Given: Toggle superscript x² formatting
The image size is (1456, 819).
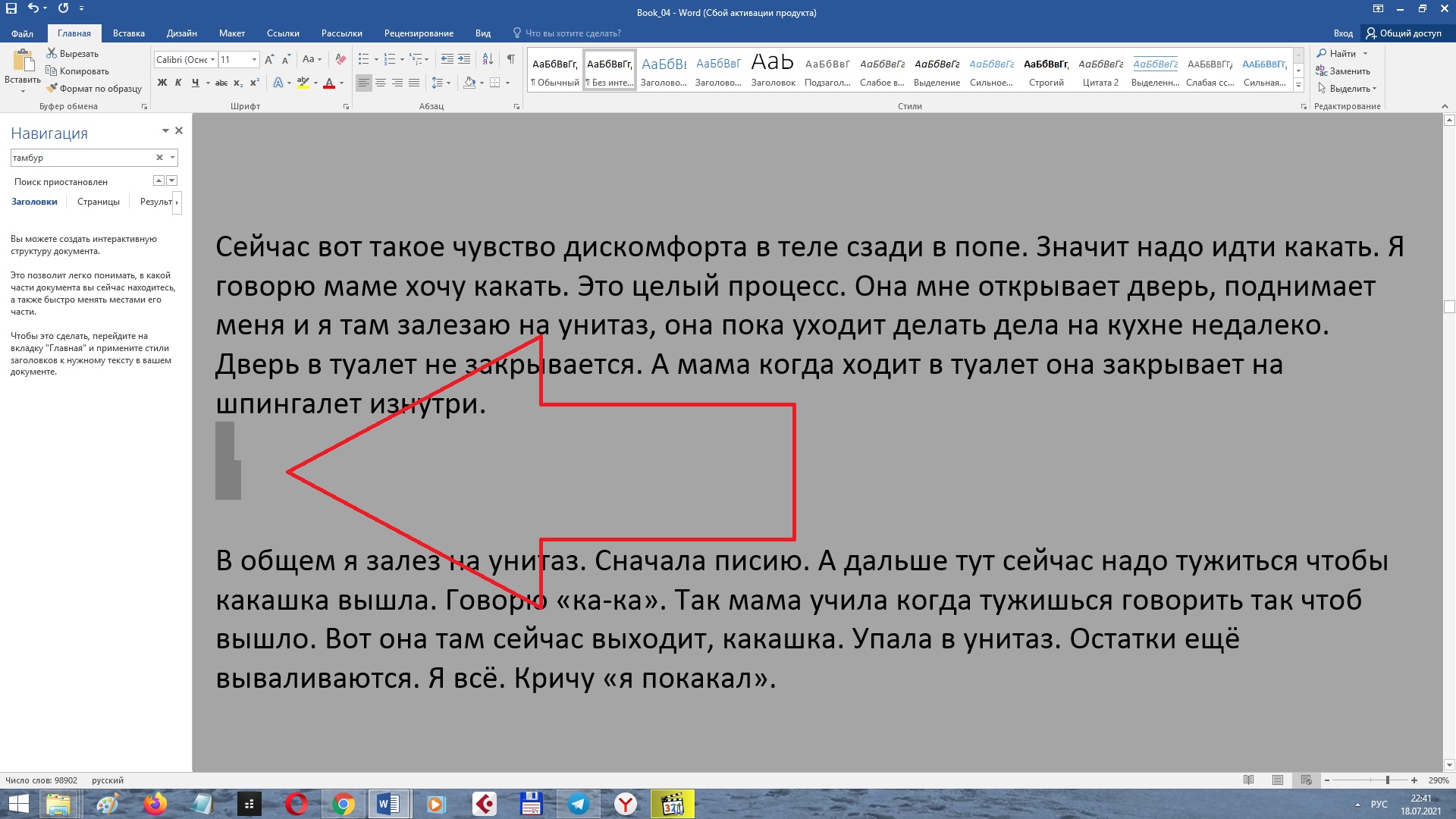Looking at the screenshot, I should 255,83.
